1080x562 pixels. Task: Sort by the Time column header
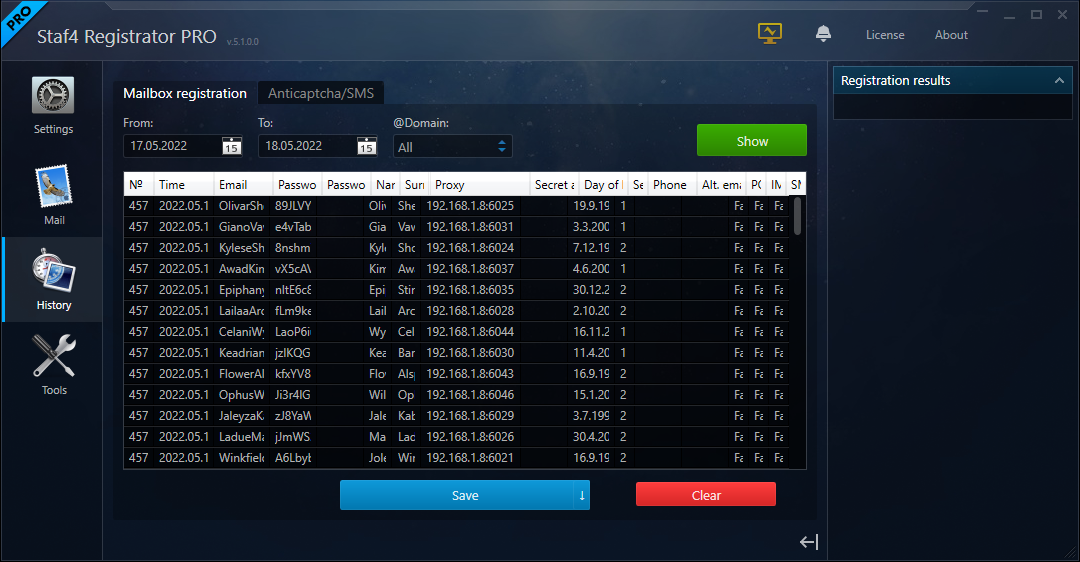[x=183, y=185]
